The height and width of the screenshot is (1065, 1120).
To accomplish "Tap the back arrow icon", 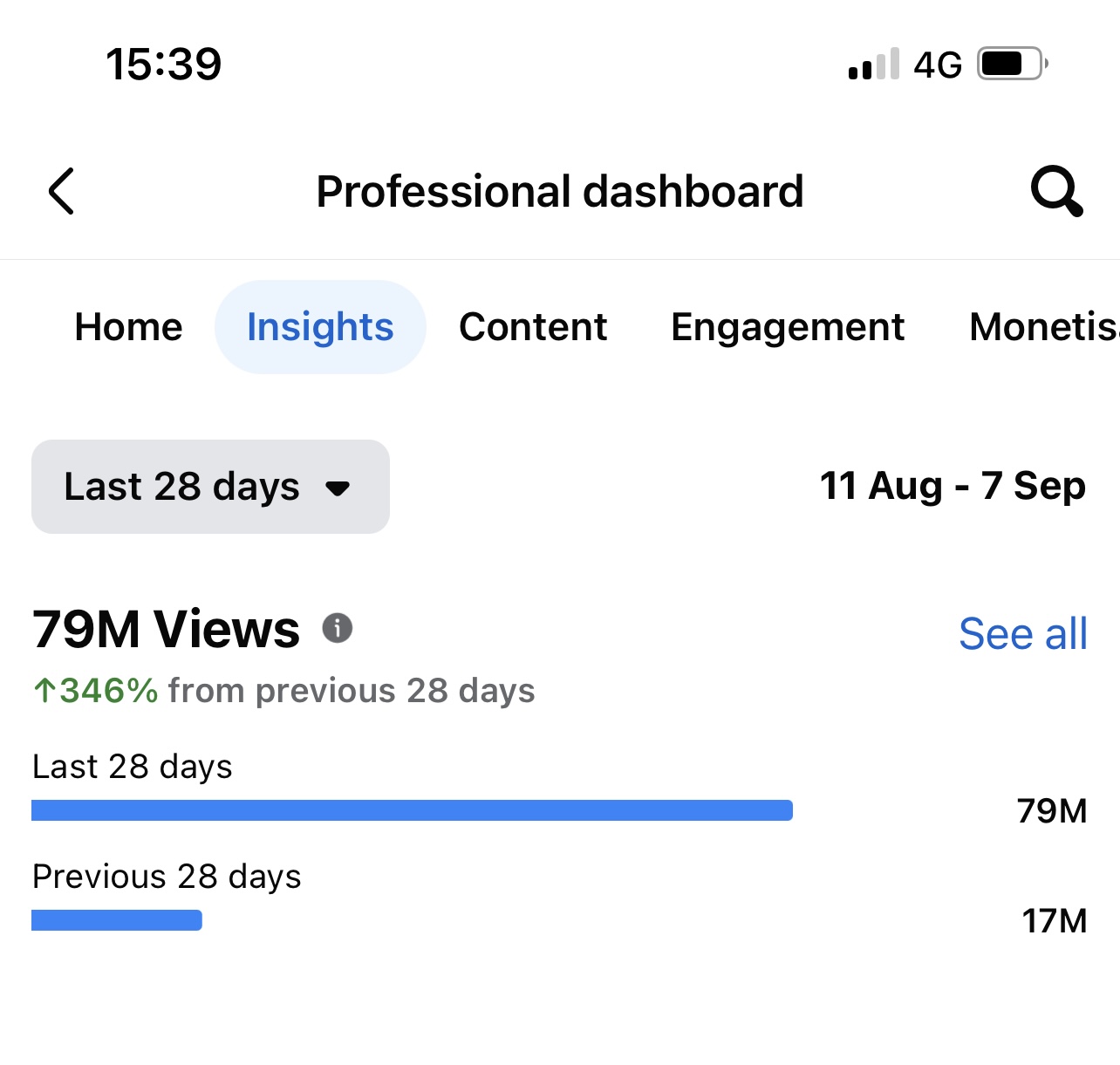I will pyautogui.click(x=61, y=191).
